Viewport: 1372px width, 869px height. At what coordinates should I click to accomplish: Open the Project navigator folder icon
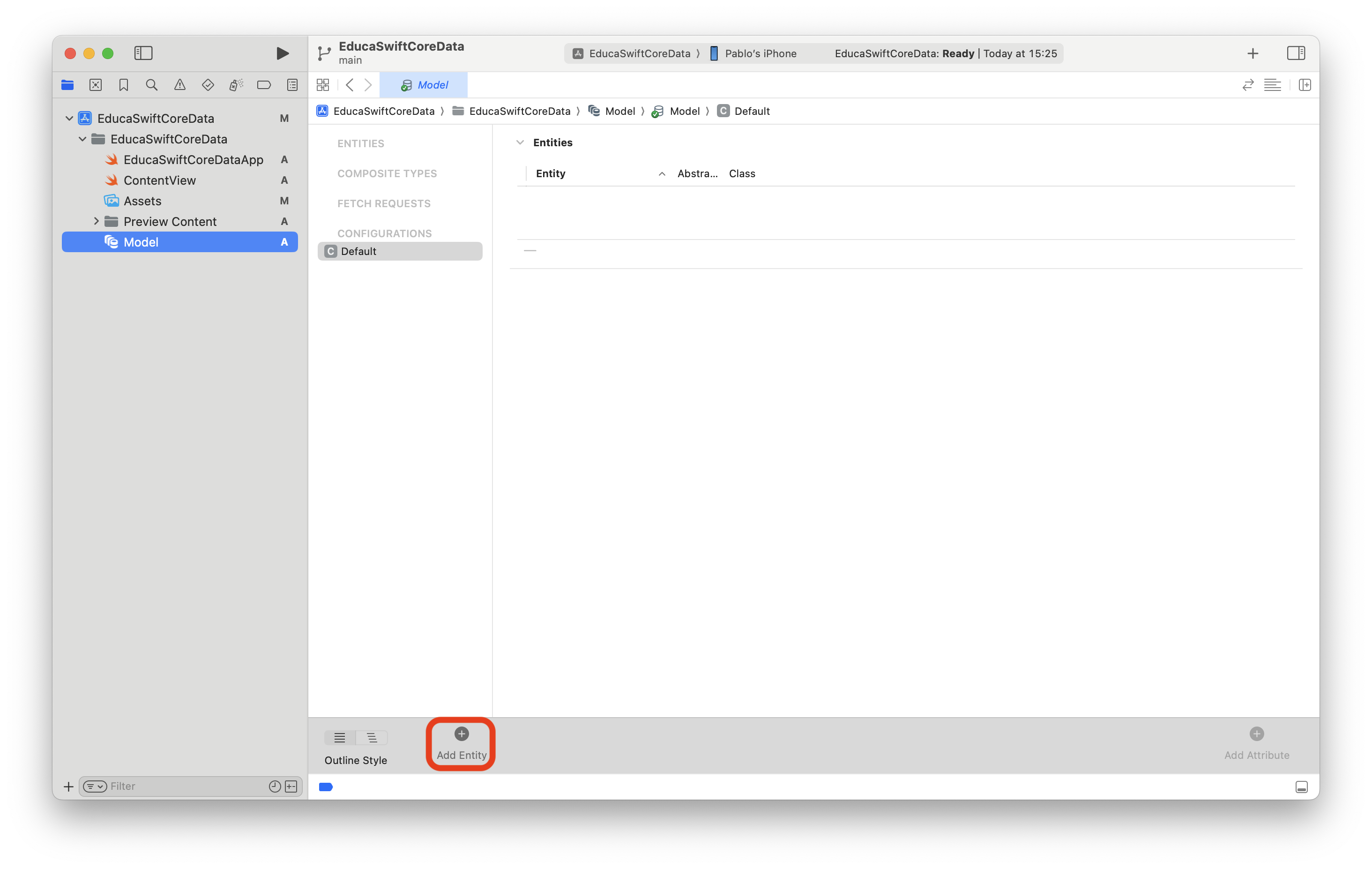pos(67,85)
